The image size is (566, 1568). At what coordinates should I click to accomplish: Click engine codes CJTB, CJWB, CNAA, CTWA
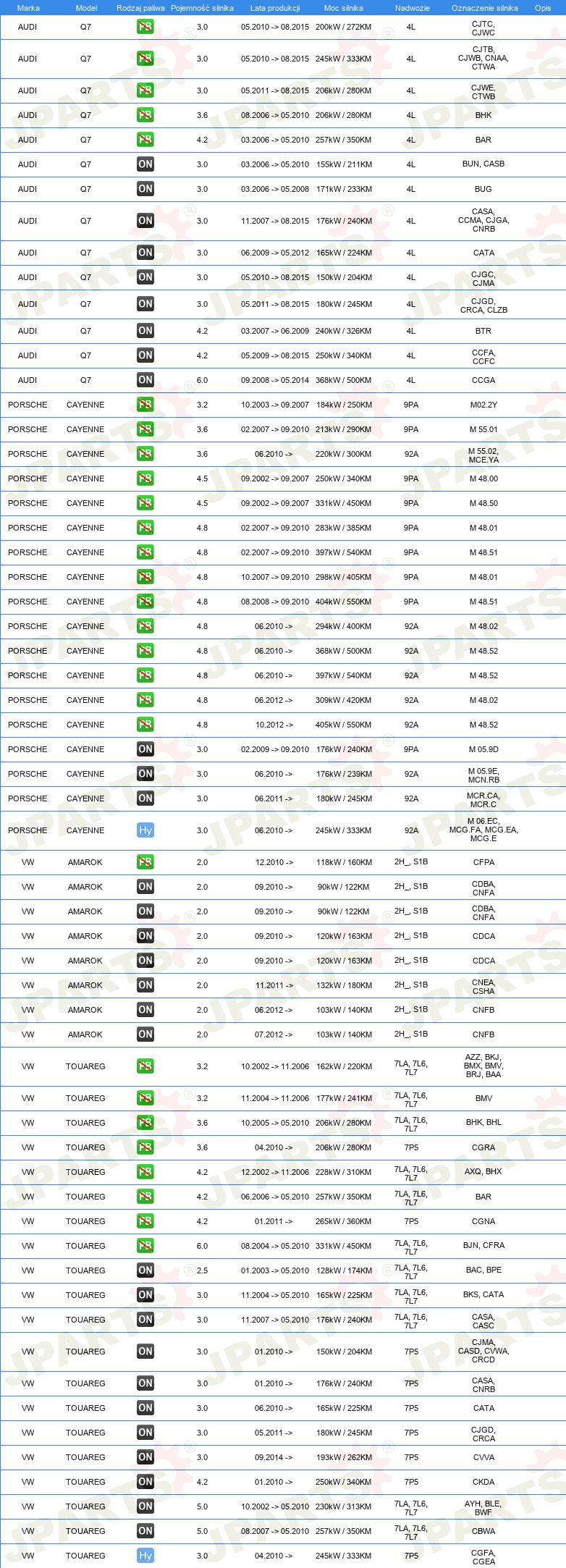483,58
